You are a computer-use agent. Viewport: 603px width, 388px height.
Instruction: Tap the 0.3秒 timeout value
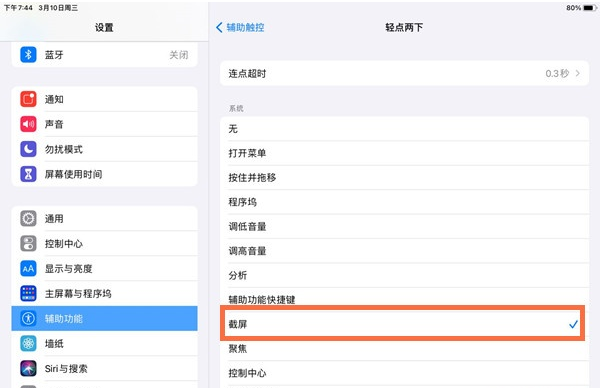pyautogui.click(x=557, y=73)
